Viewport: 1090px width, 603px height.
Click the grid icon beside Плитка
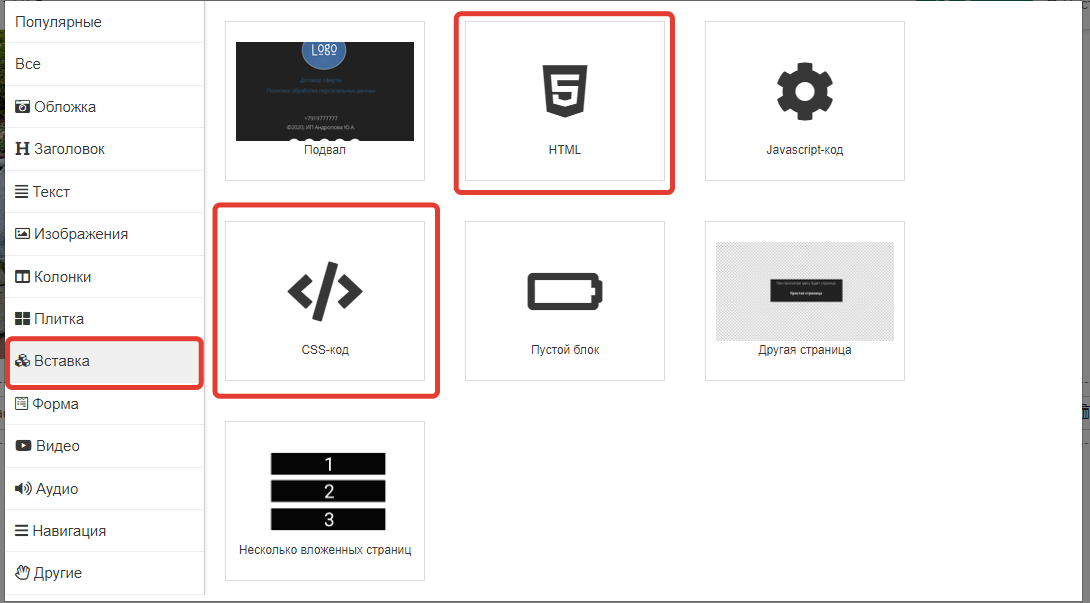coord(22,319)
